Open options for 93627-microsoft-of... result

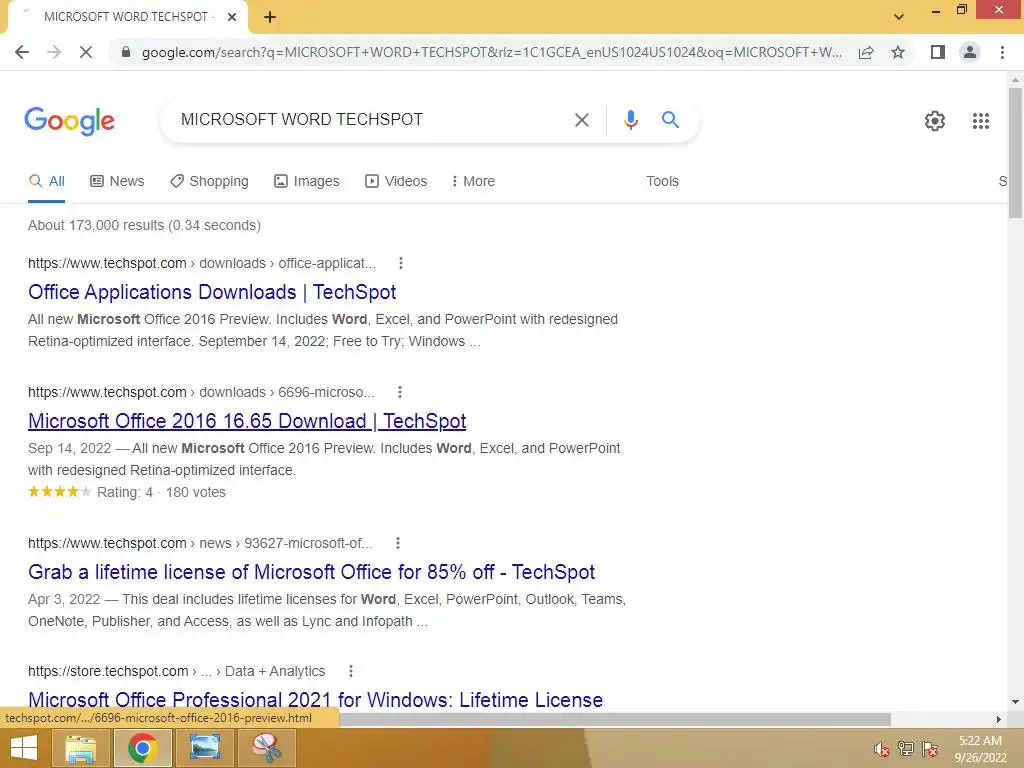coord(398,543)
